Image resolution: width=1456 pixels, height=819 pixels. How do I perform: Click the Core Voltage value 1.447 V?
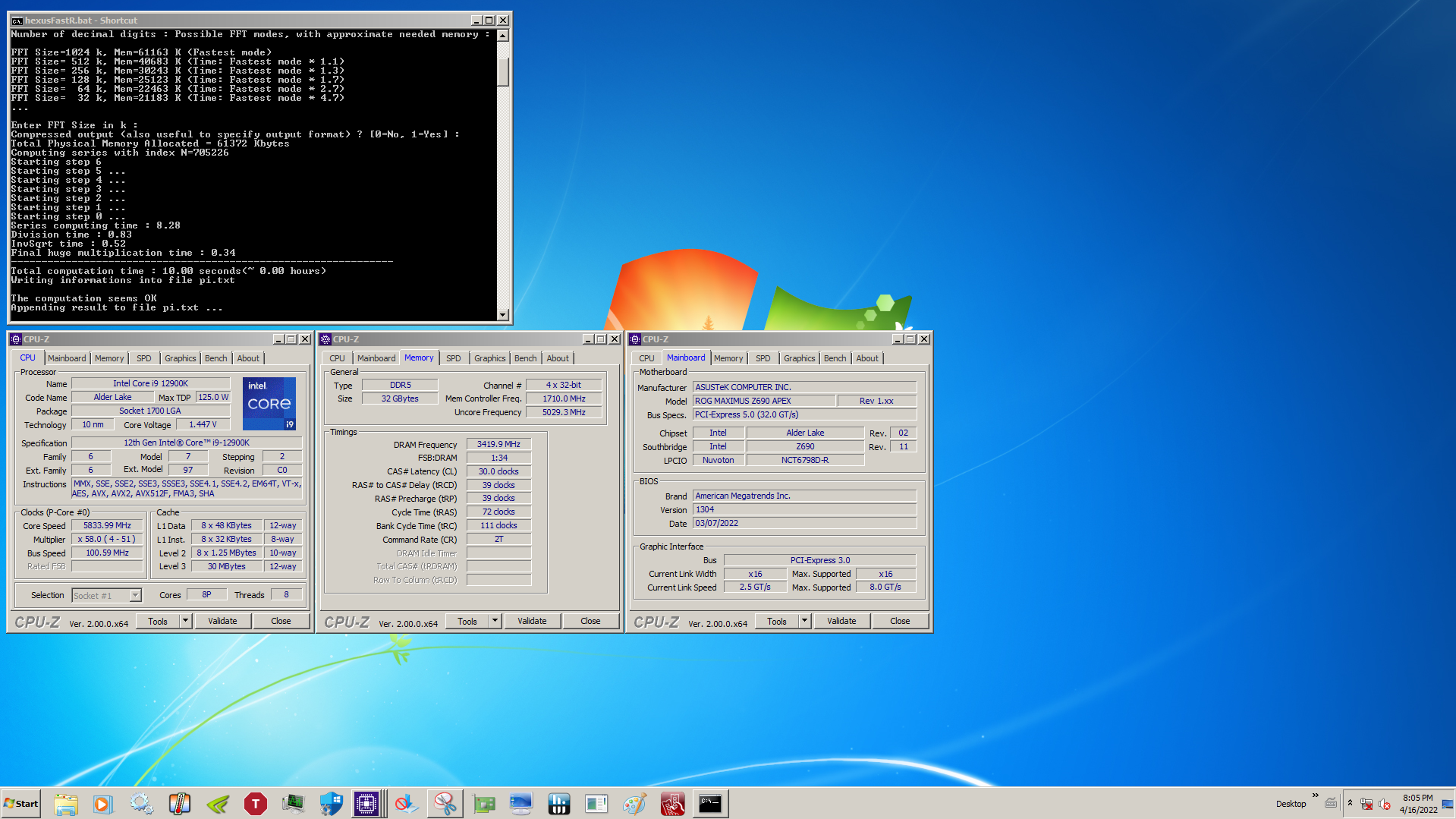tap(203, 424)
